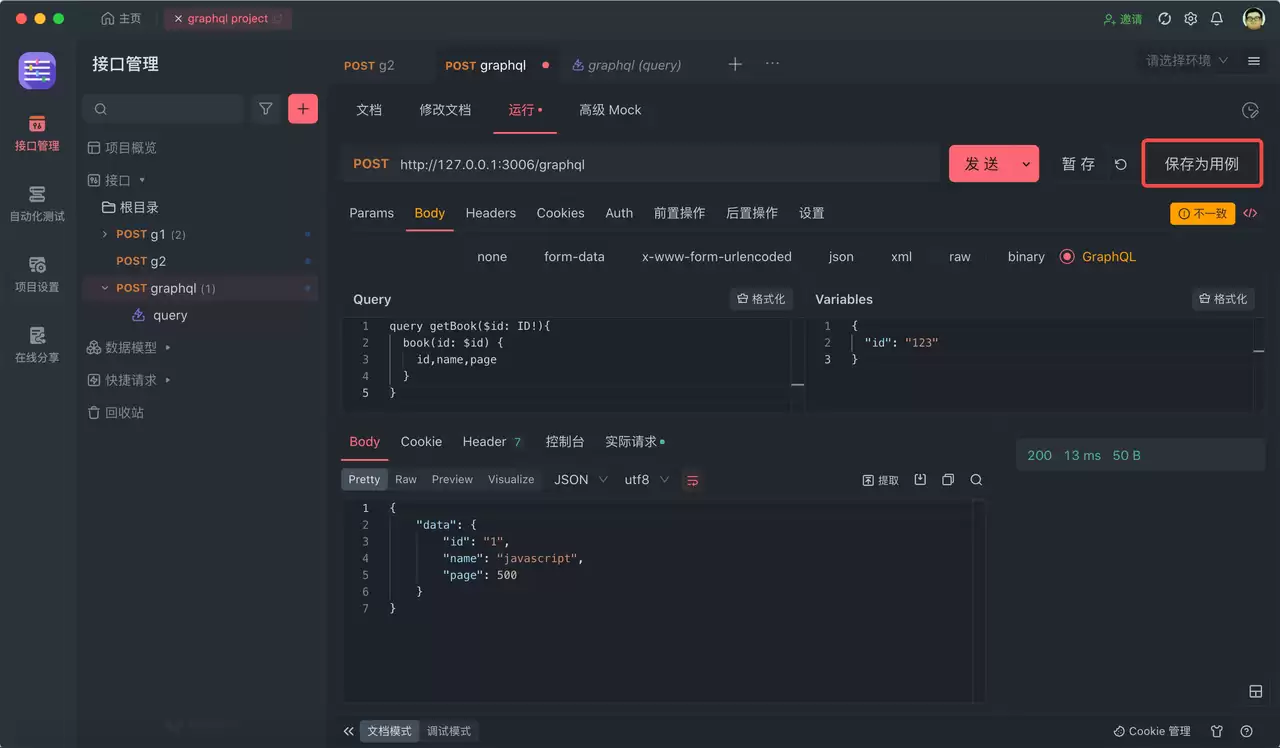The width and height of the screenshot is (1280, 748).
Task: Click the Apifox app logo icon
Action: coord(37,70)
